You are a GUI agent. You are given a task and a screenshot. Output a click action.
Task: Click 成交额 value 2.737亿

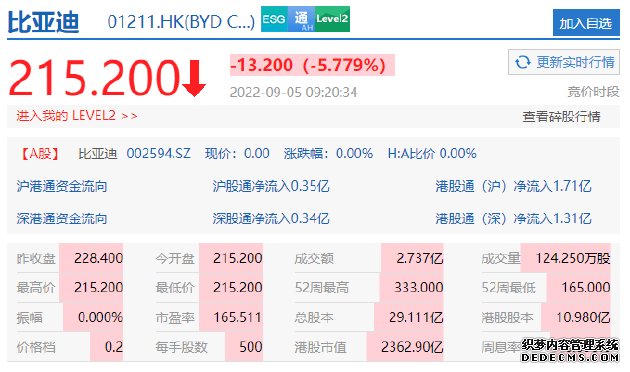click(419, 258)
